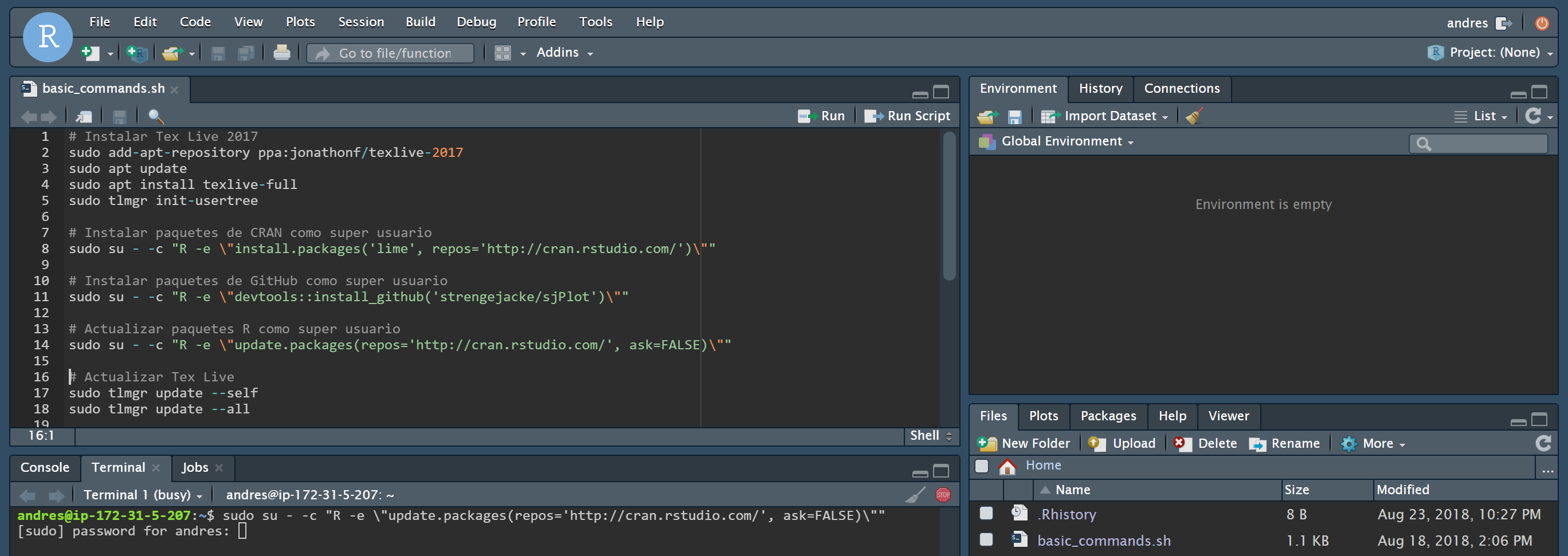1568x556 pixels.
Task: Click the quit session power icon
Action: (1542, 23)
